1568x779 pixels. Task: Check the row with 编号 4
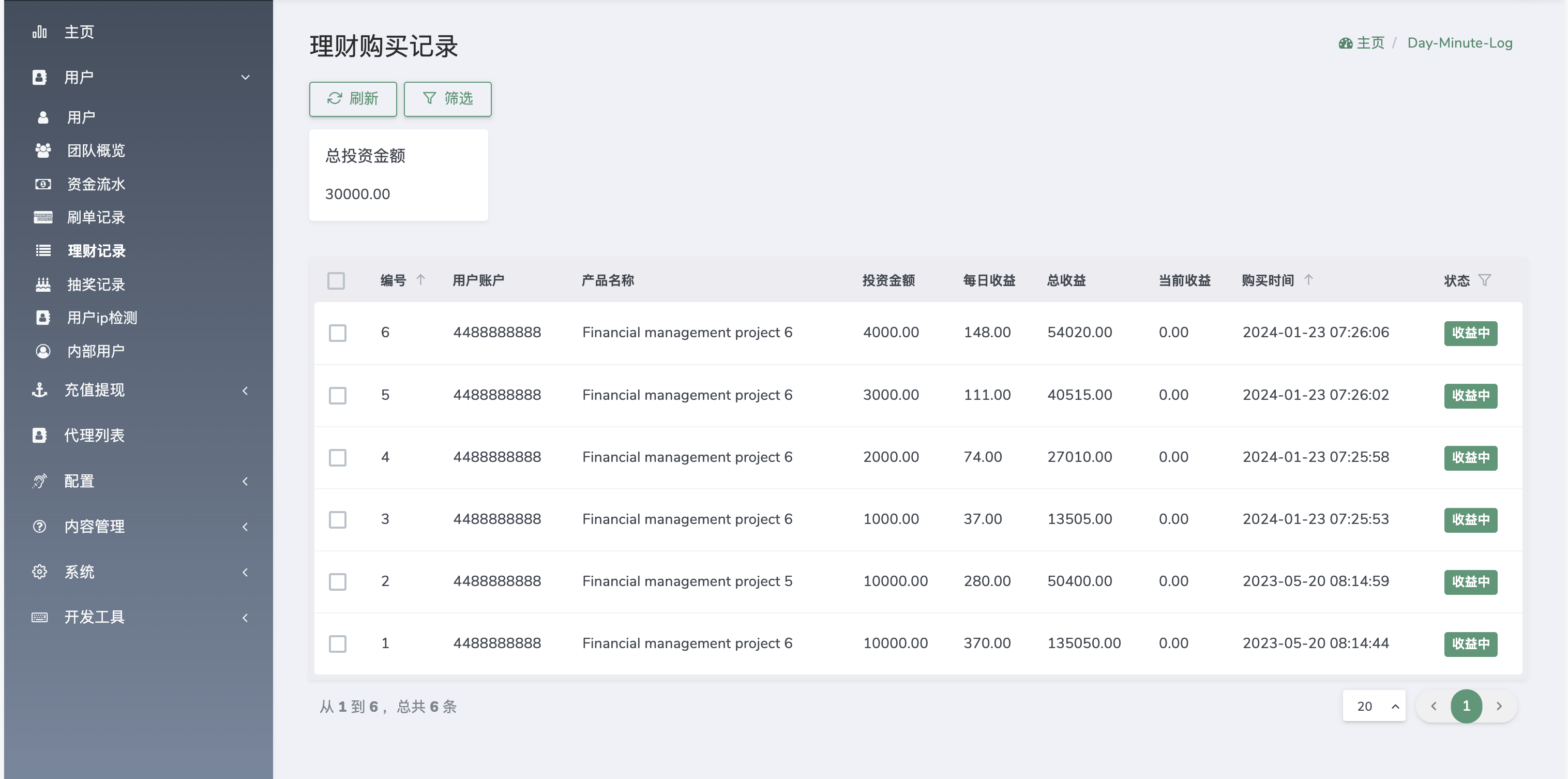point(338,458)
